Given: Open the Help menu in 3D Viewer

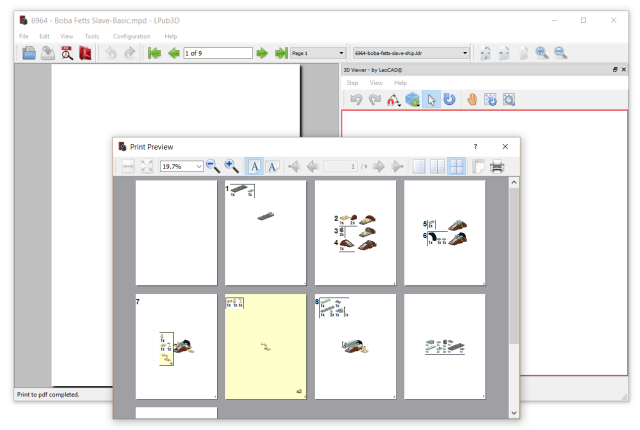Looking at the screenshot, I should 400,83.
